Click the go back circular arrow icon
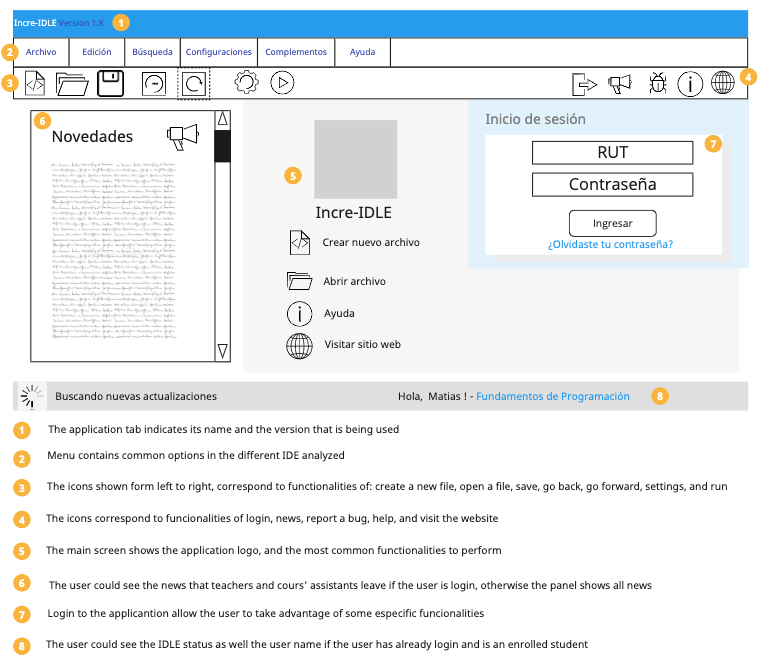This screenshot has height=669, width=766. pos(153,83)
